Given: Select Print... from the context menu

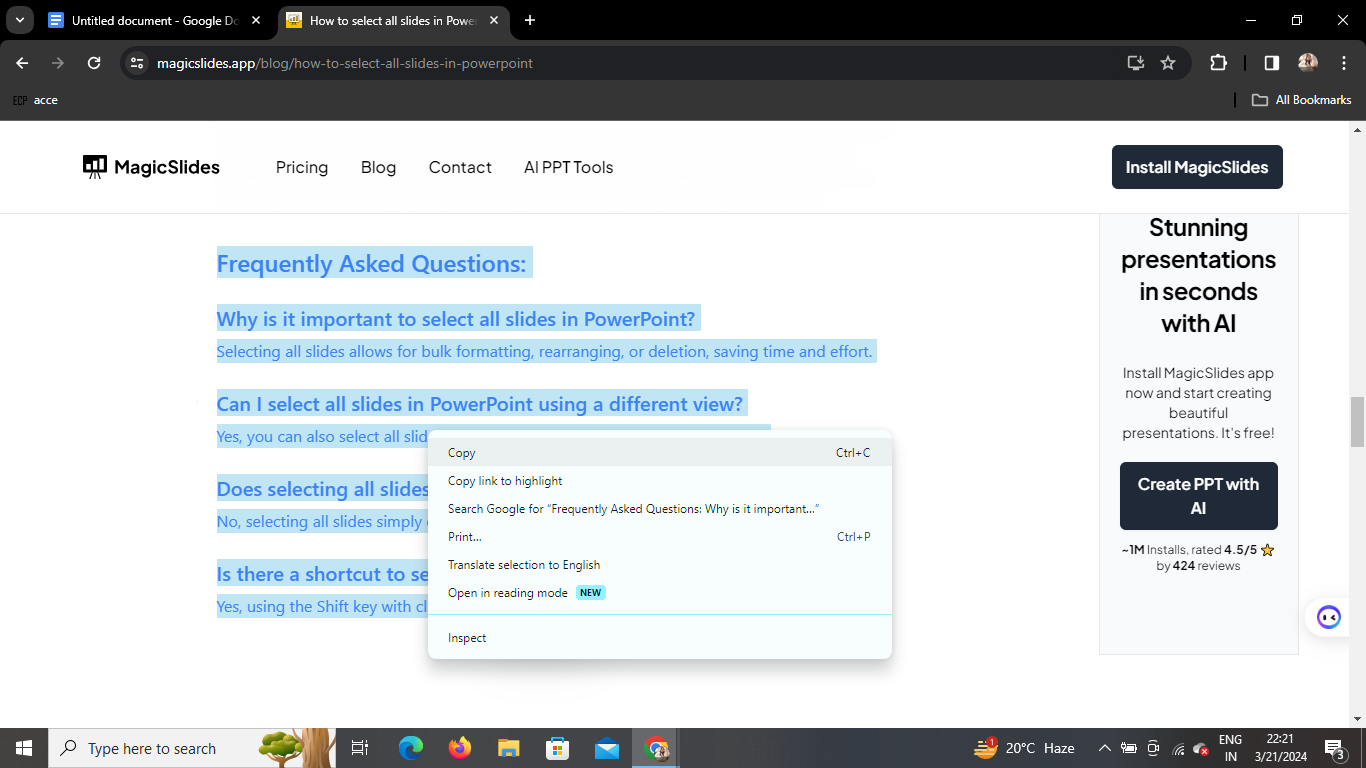Looking at the screenshot, I should (x=660, y=537).
